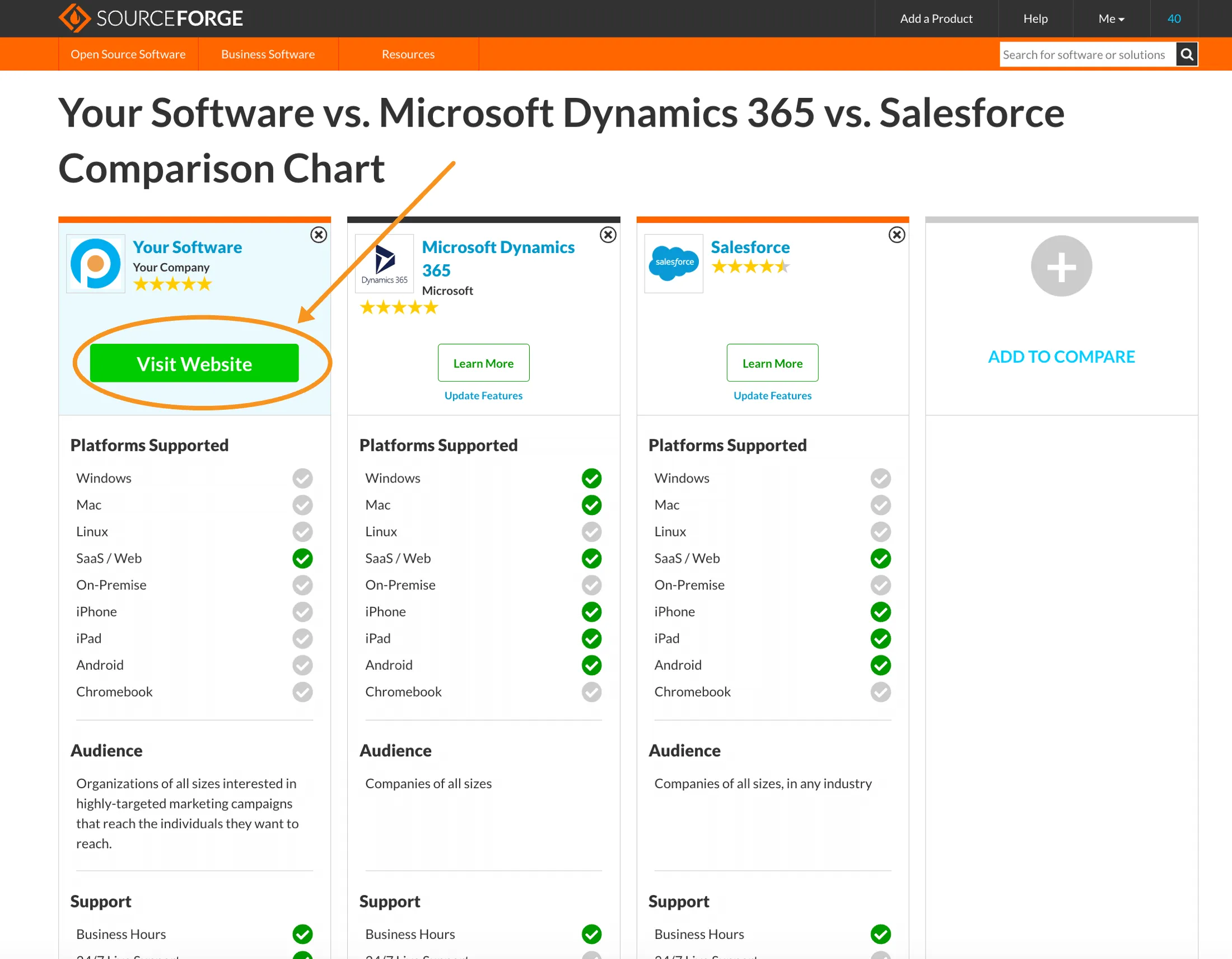Click SaaS / Web check for Your Software
Image resolution: width=1232 pixels, height=959 pixels.
302,558
